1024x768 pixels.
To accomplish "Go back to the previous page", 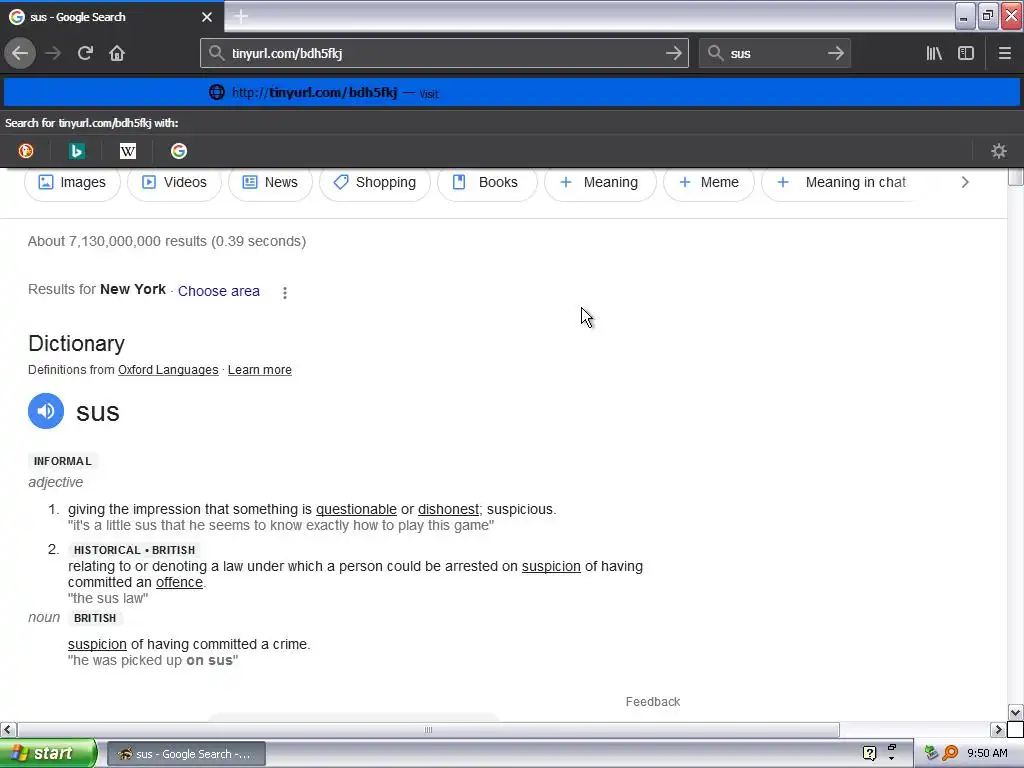I will coord(20,54).
